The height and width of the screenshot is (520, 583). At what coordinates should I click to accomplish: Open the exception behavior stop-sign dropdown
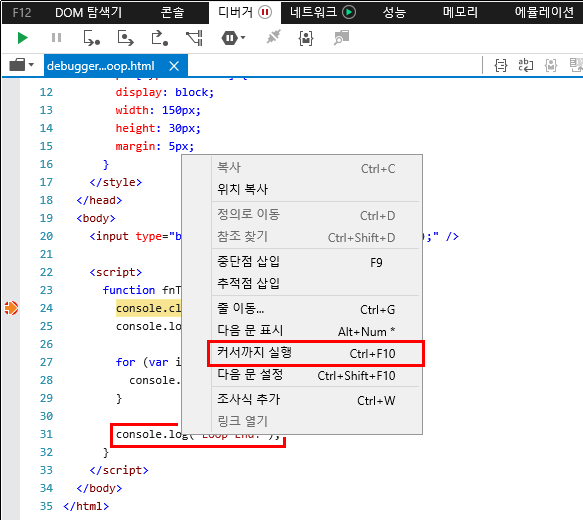[x=233, y=38]
